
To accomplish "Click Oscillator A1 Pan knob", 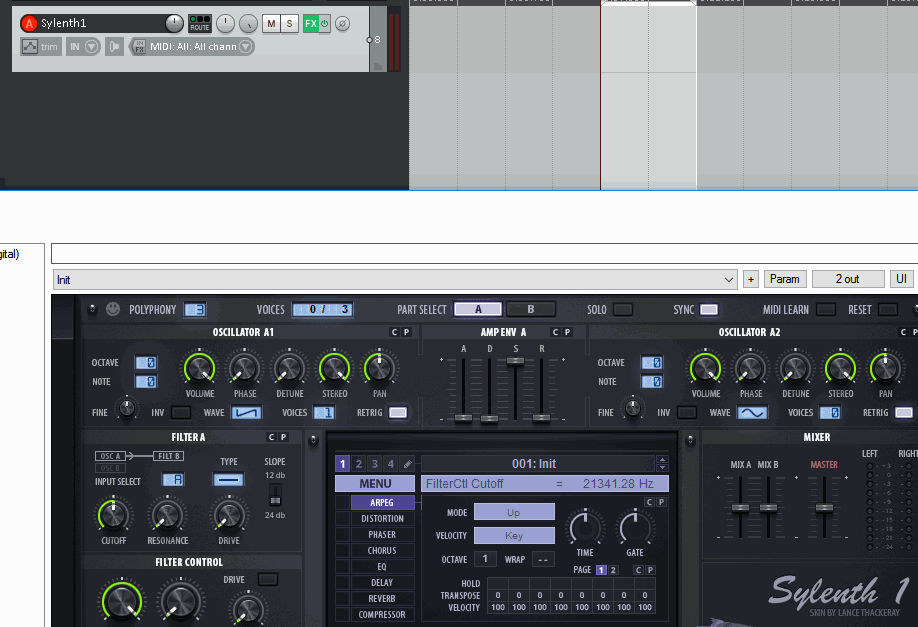I will (379, 368).
